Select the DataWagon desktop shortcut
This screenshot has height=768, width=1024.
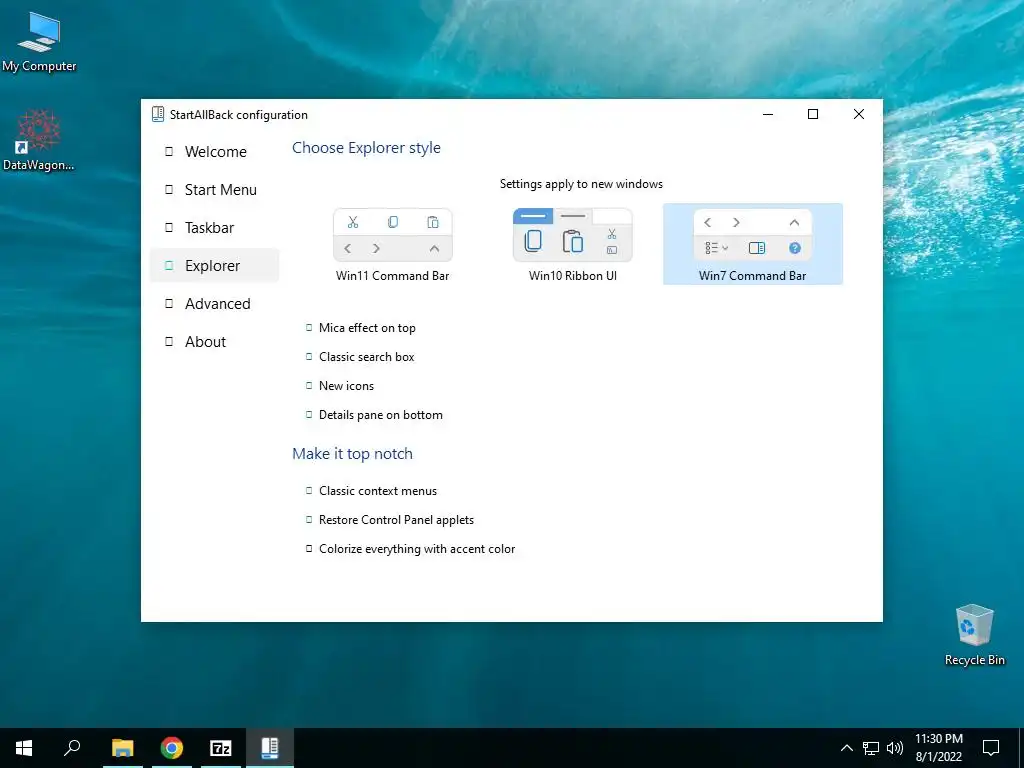point(39,140)
